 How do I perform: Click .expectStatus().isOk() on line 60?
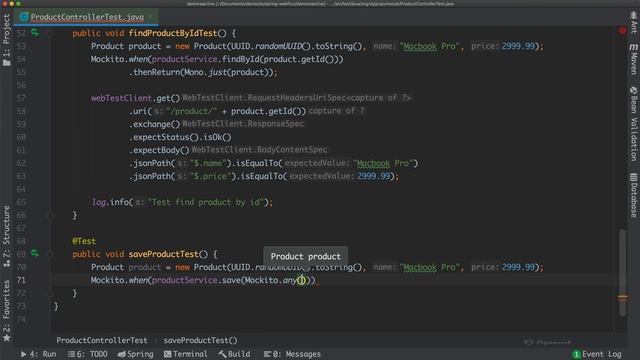[180, 137]
